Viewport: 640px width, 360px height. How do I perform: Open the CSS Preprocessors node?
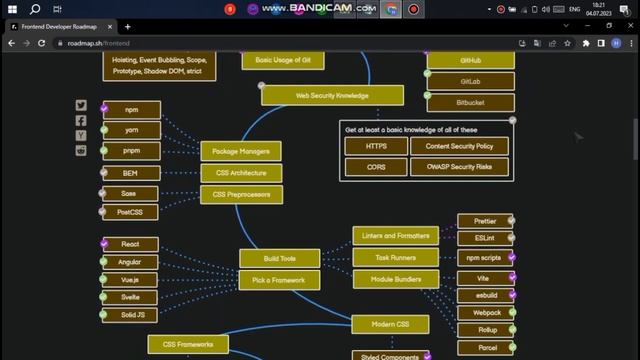tap(241, 195)
